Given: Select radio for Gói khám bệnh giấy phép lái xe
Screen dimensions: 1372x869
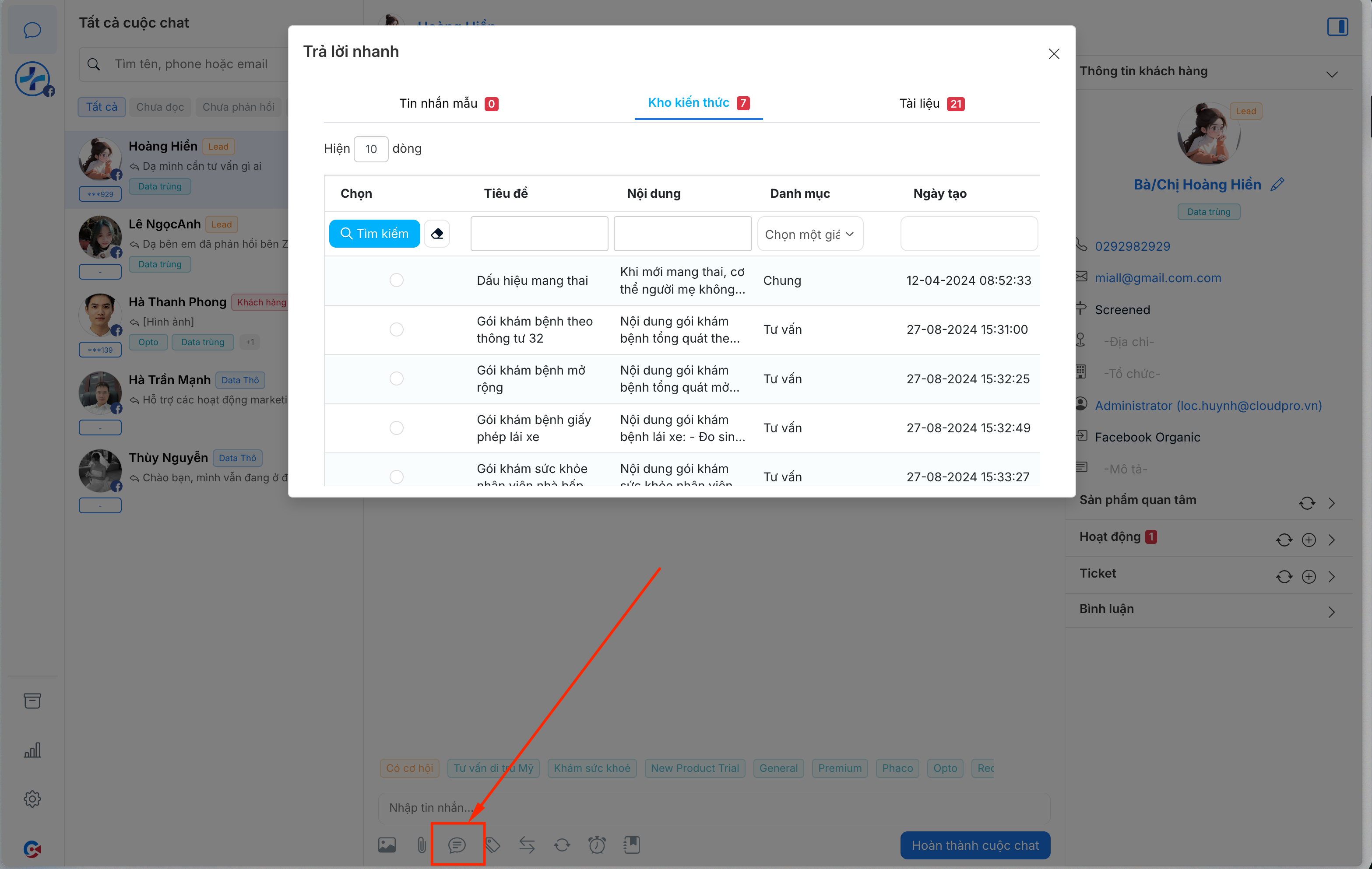Looking at the screenshot, I should pos(397,427).
